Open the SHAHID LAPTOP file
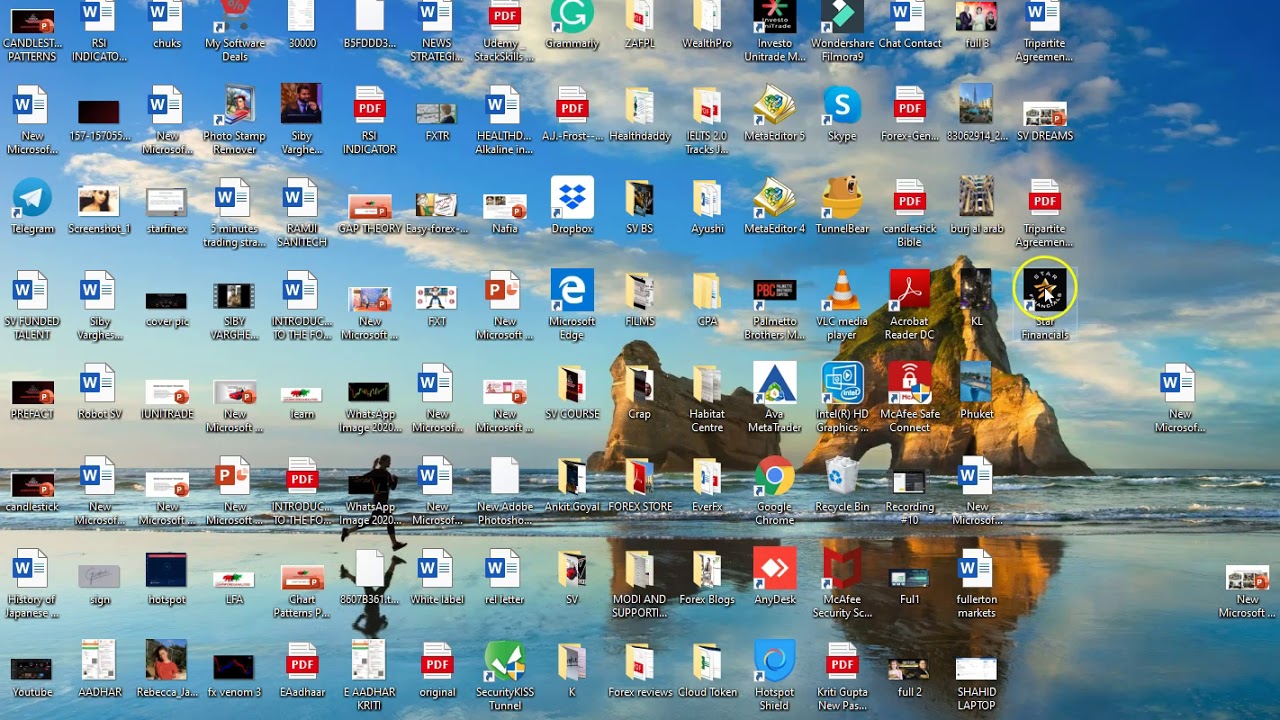This screenshot has width=1280, height=720. [976, 680]
